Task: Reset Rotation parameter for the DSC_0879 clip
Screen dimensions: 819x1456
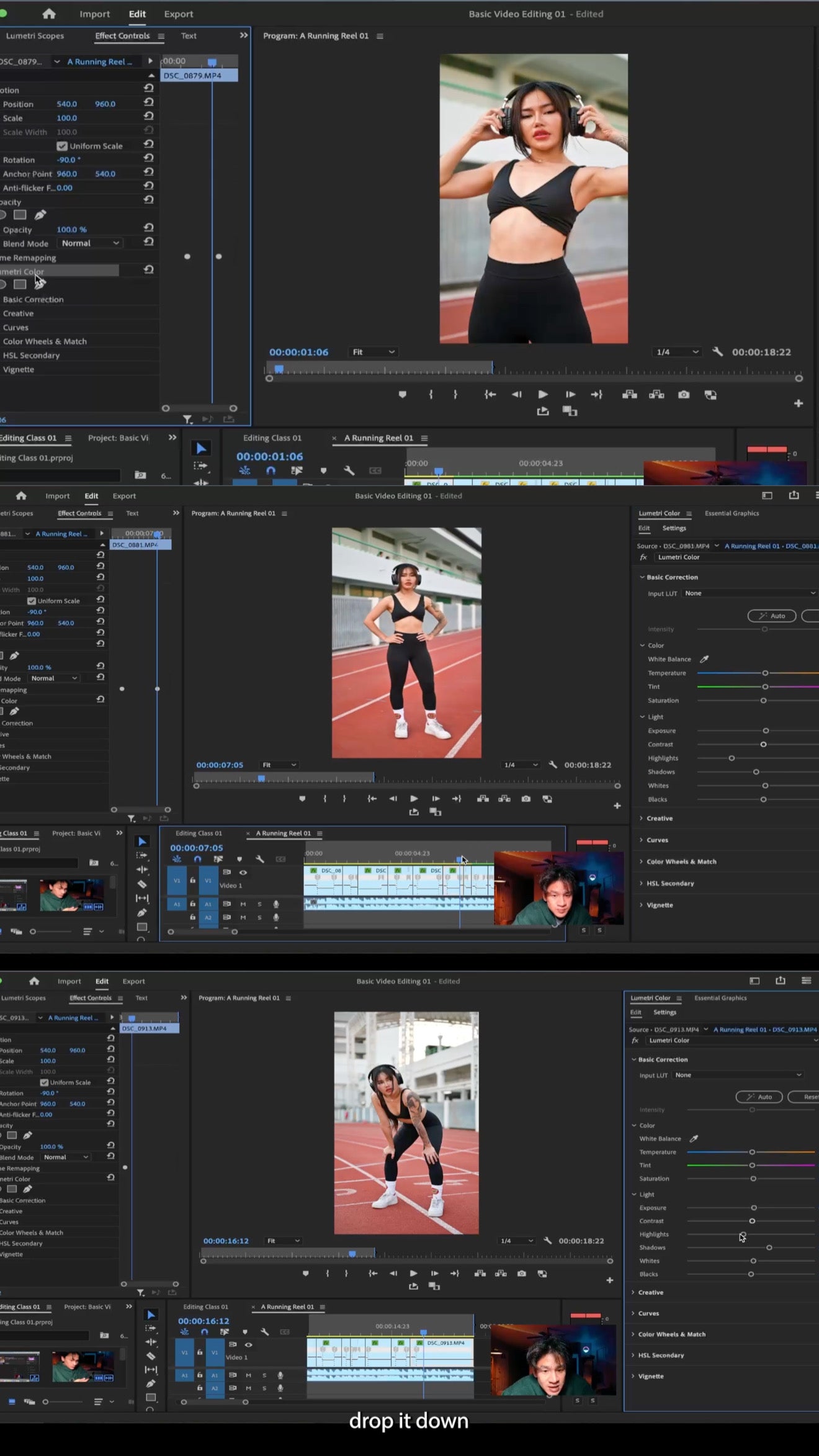Action: (148, 160)
